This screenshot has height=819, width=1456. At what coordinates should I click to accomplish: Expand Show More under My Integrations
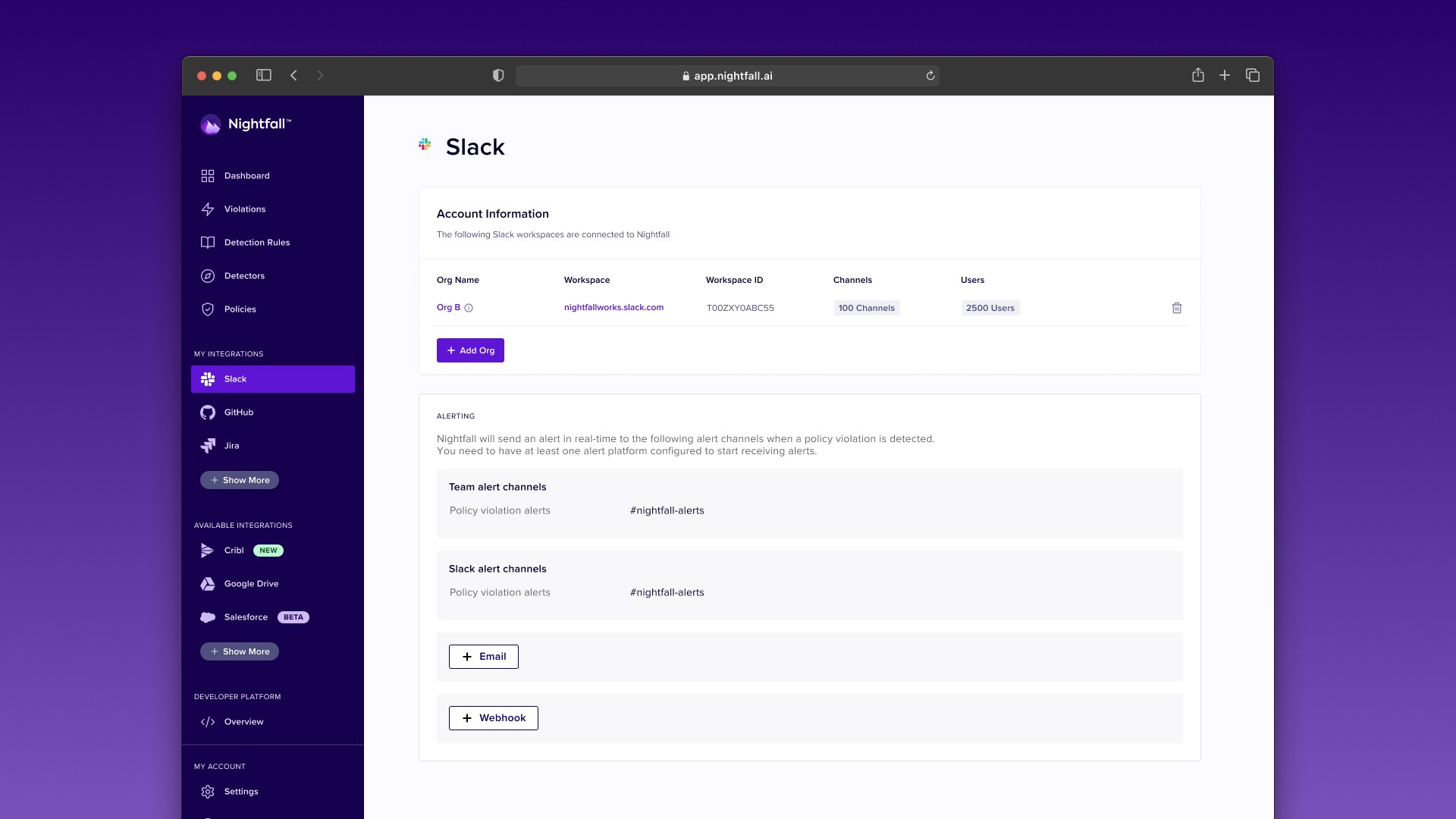tap(240, 480)
